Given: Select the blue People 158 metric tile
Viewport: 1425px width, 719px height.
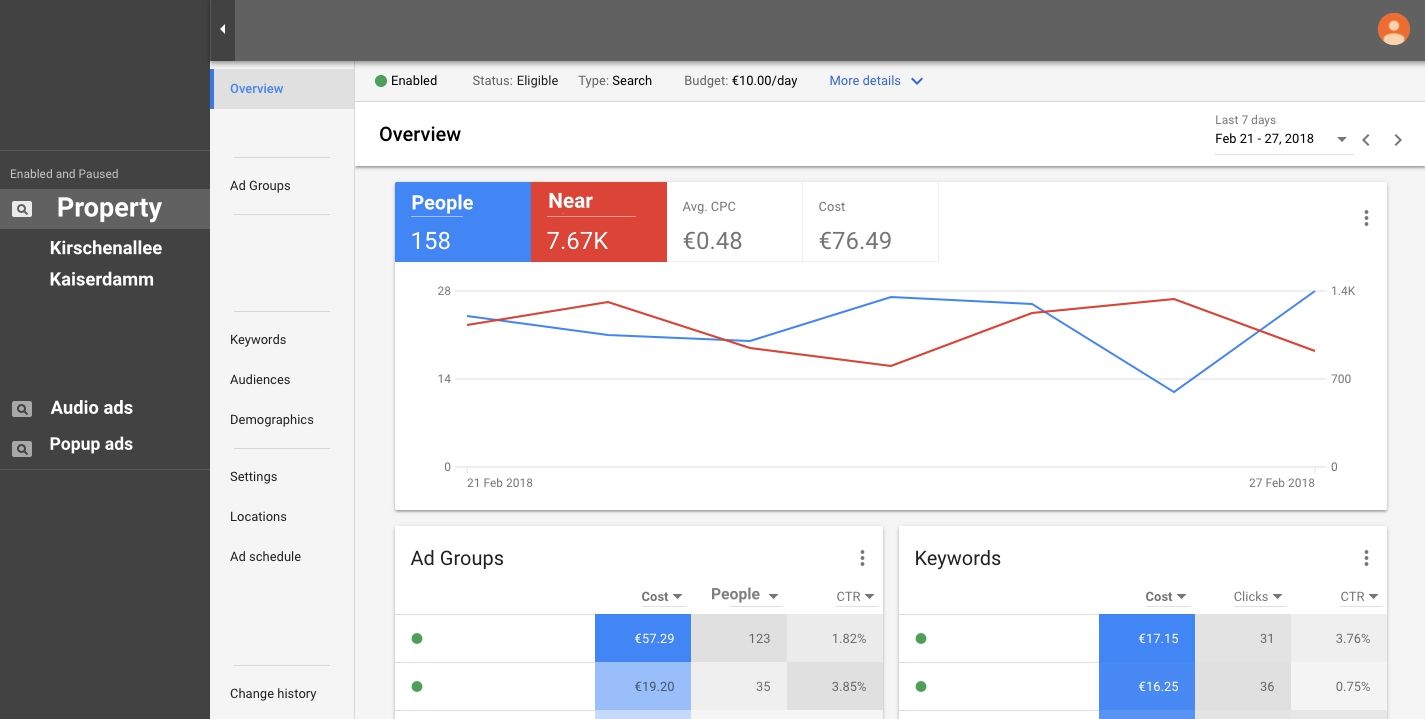Looking at the screenshot, I should [x=463, y=222].
